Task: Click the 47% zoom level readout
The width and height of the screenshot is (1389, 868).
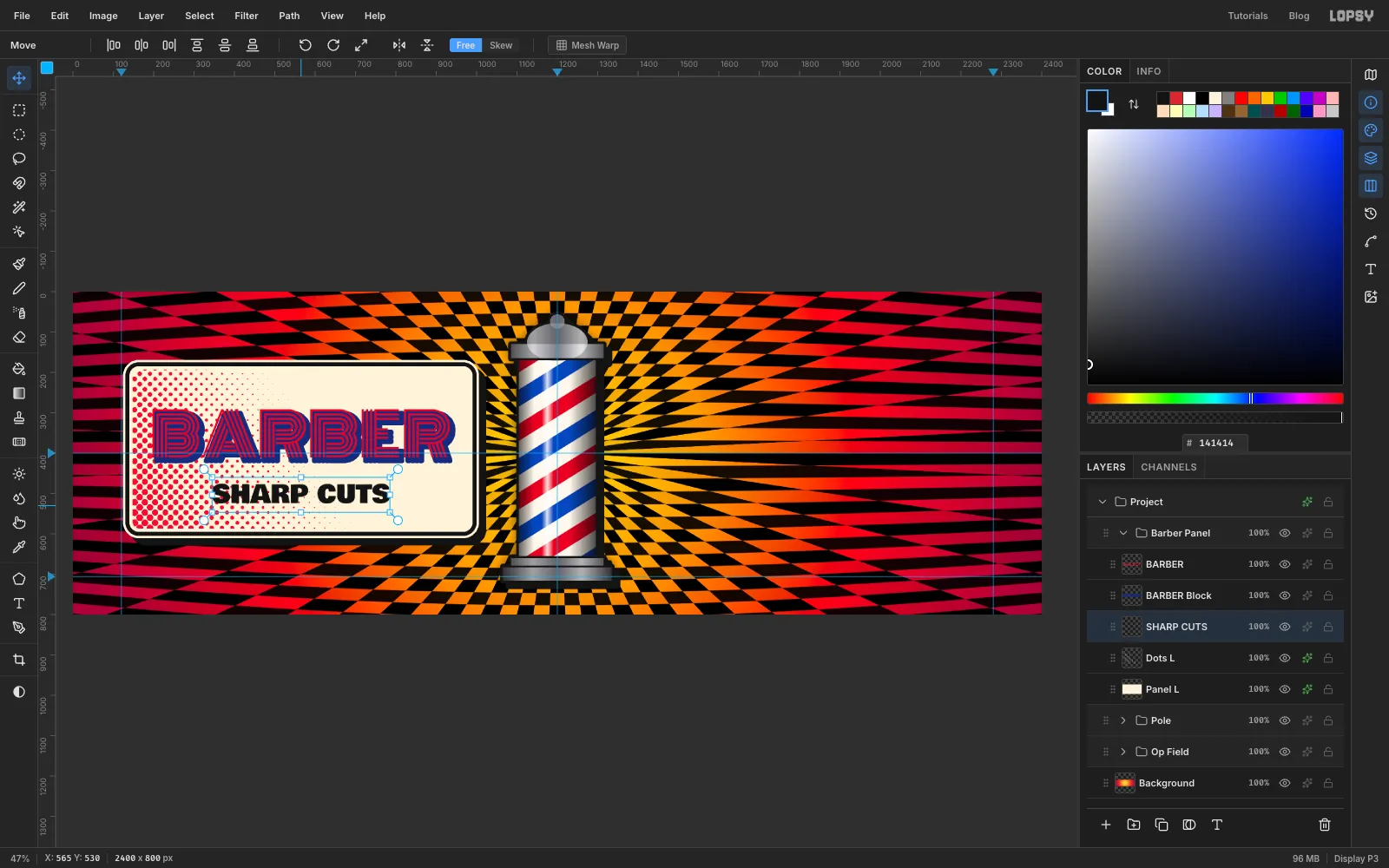Action: tap(20, 858)
